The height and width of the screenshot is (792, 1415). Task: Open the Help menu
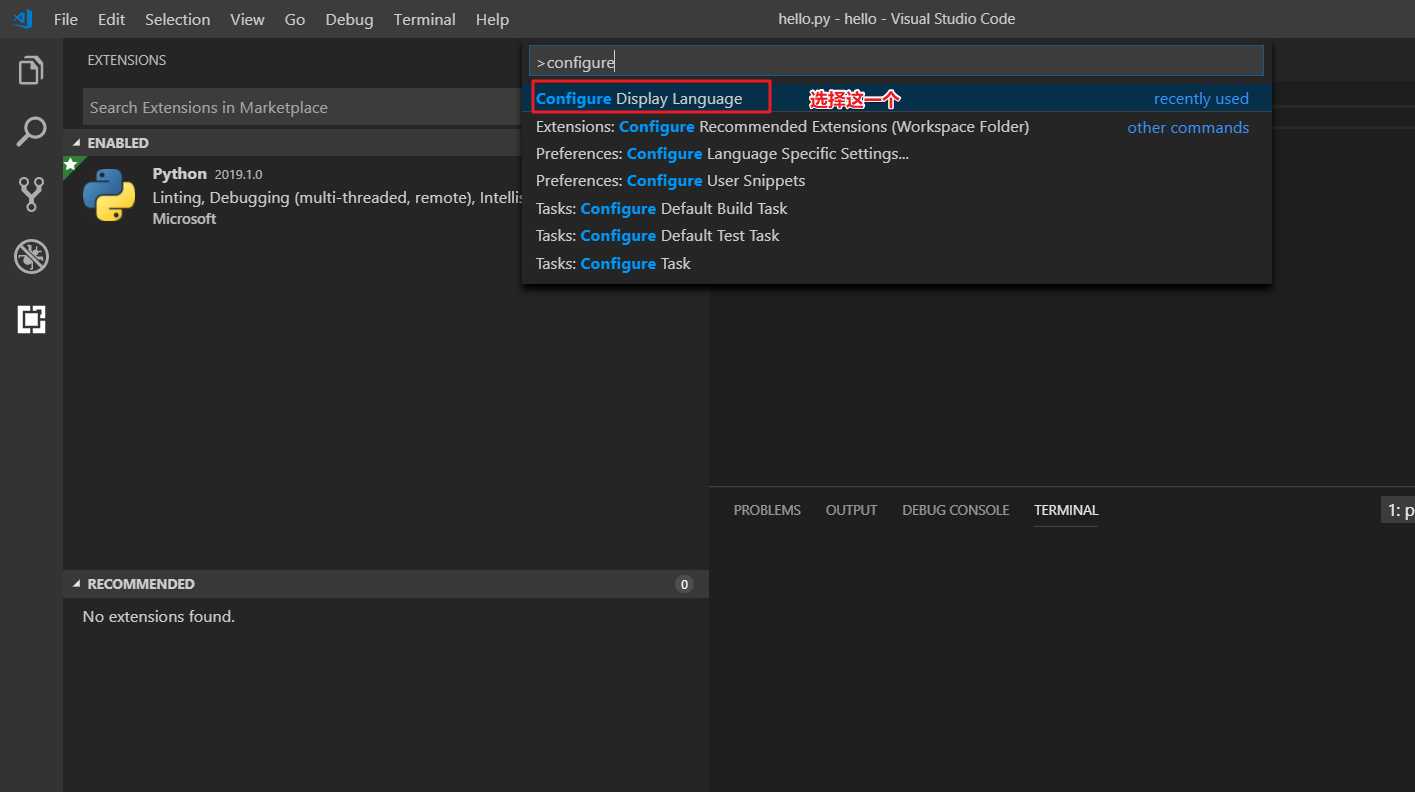click(x=492, y=19)
